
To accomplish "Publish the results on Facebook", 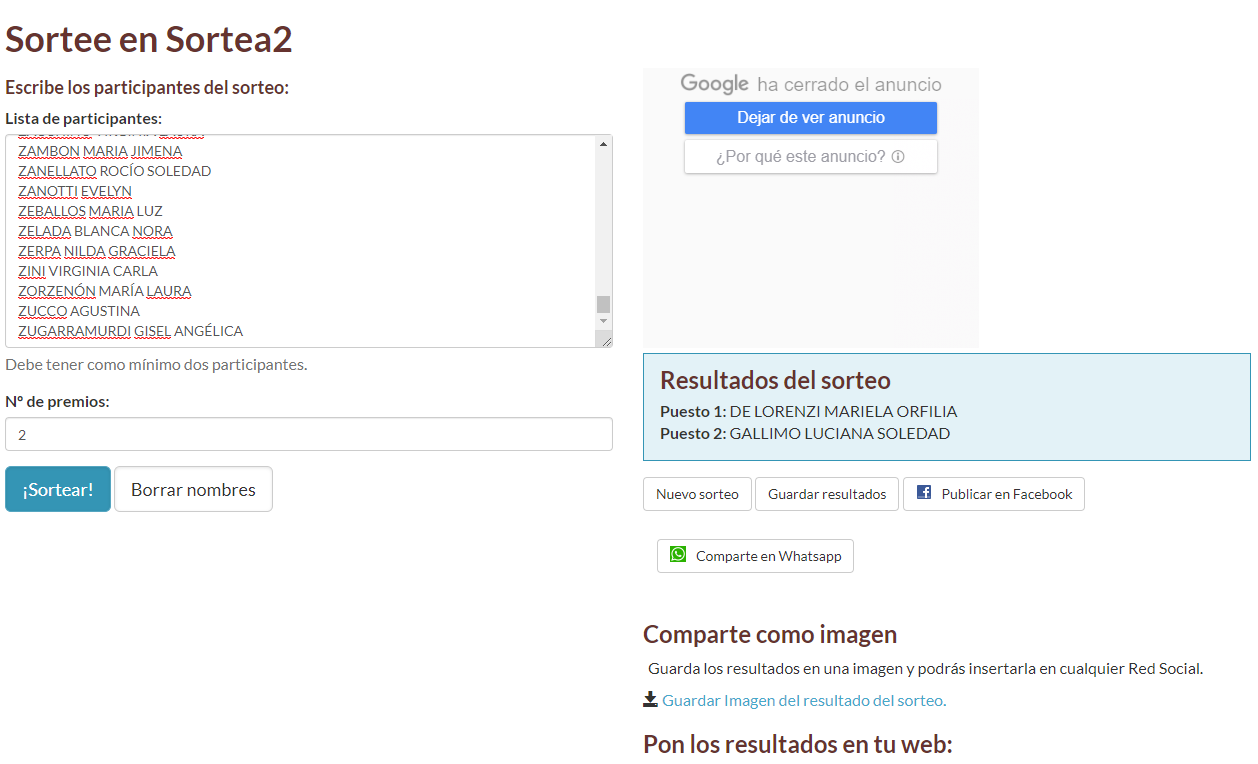I will [994, 494].
